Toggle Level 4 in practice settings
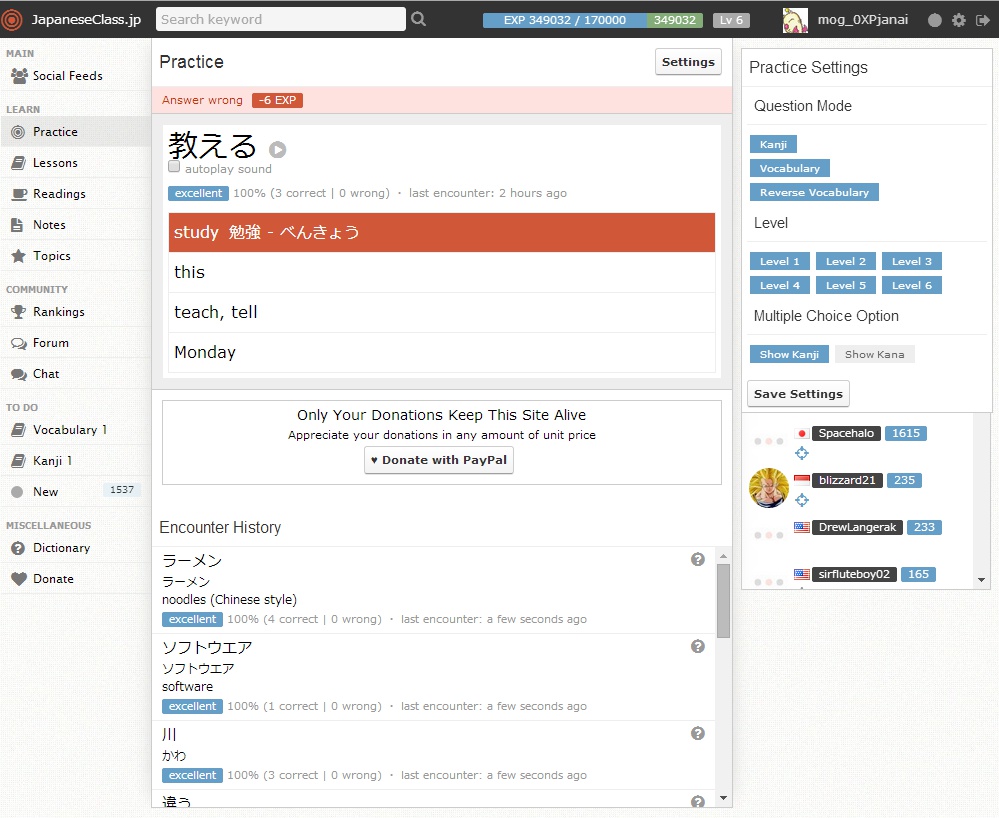Image resolution: width=999 pixels, height=818 pixels. coord(779,285)
